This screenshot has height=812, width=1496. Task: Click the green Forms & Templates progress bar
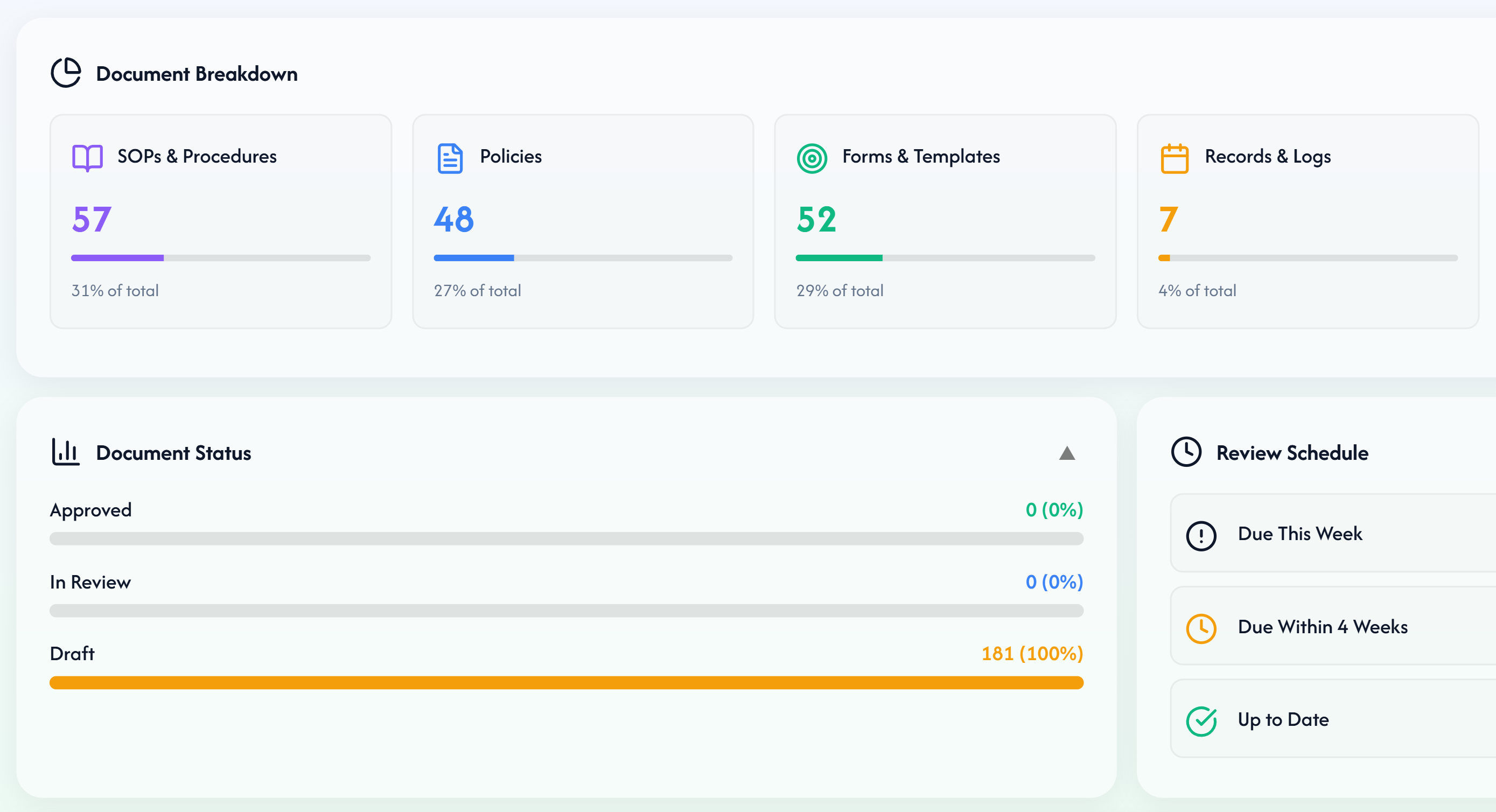[x=838, y=258]
